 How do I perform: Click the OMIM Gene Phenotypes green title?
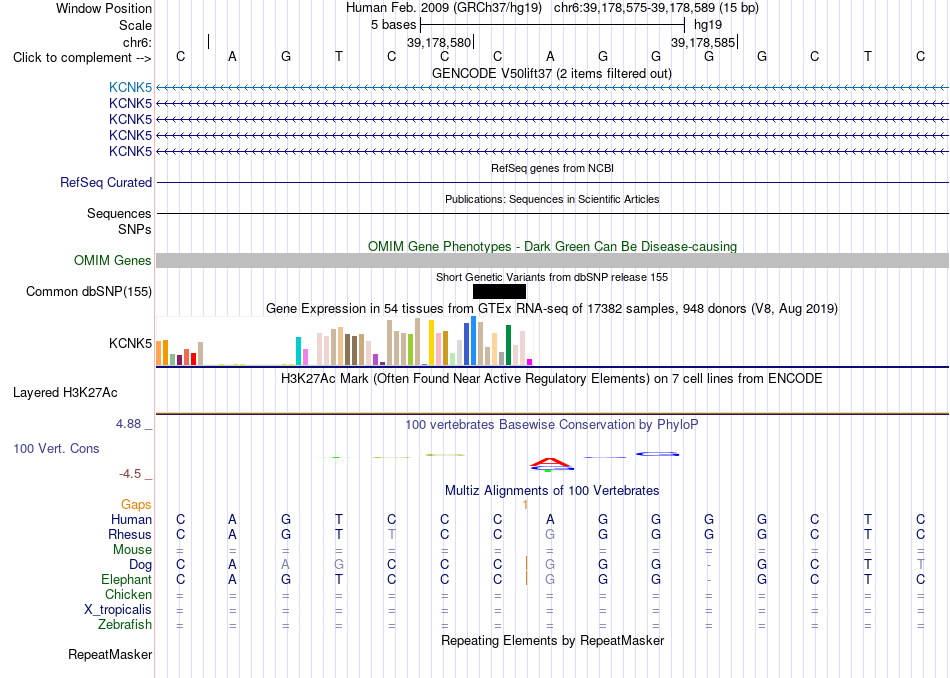point(552,247)
